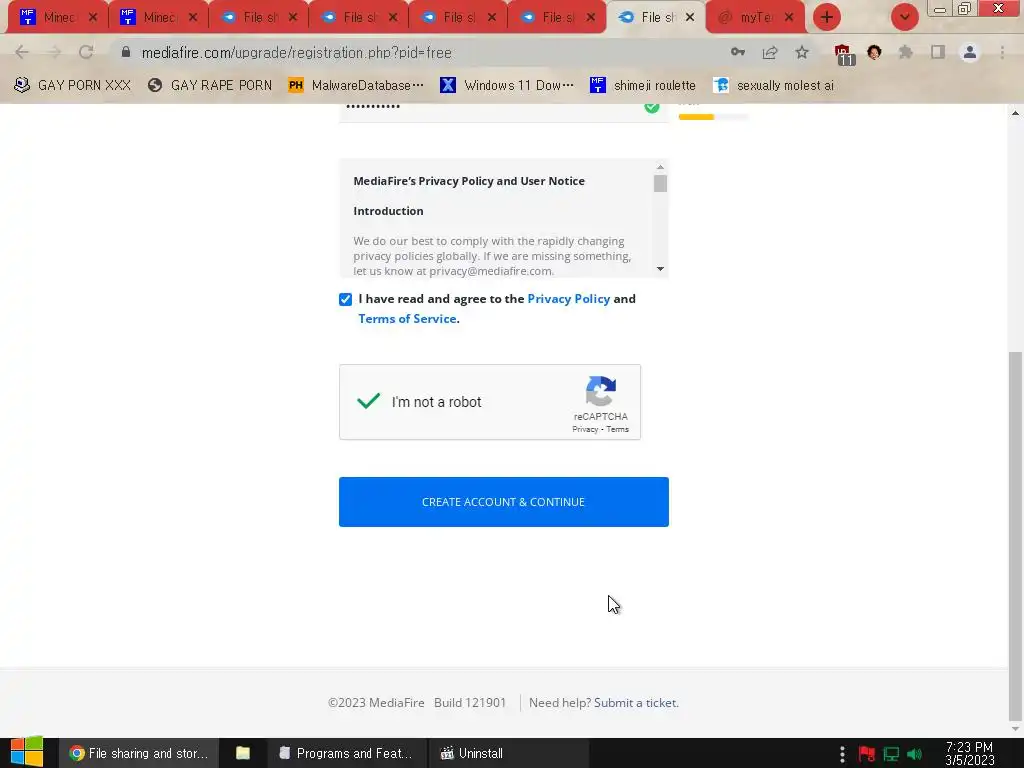This screenshot has height=768, width=1024.
Task: Open the extension with the 11 badge
Action: coord(843,54)
